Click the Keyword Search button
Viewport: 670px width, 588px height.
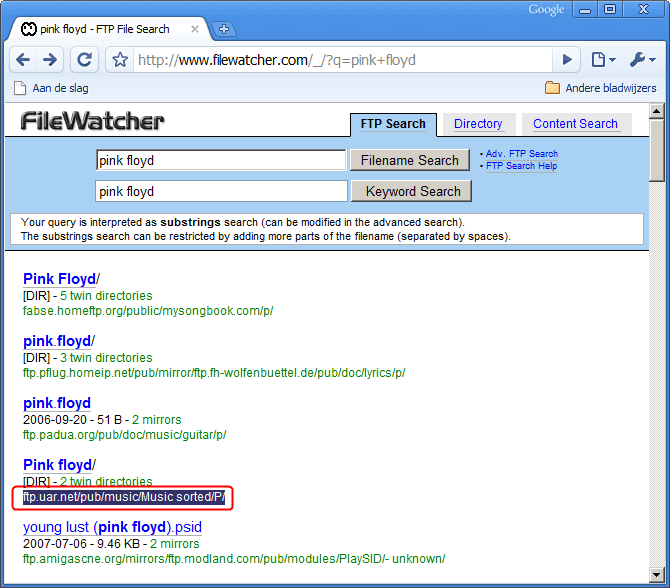[411, 191]
